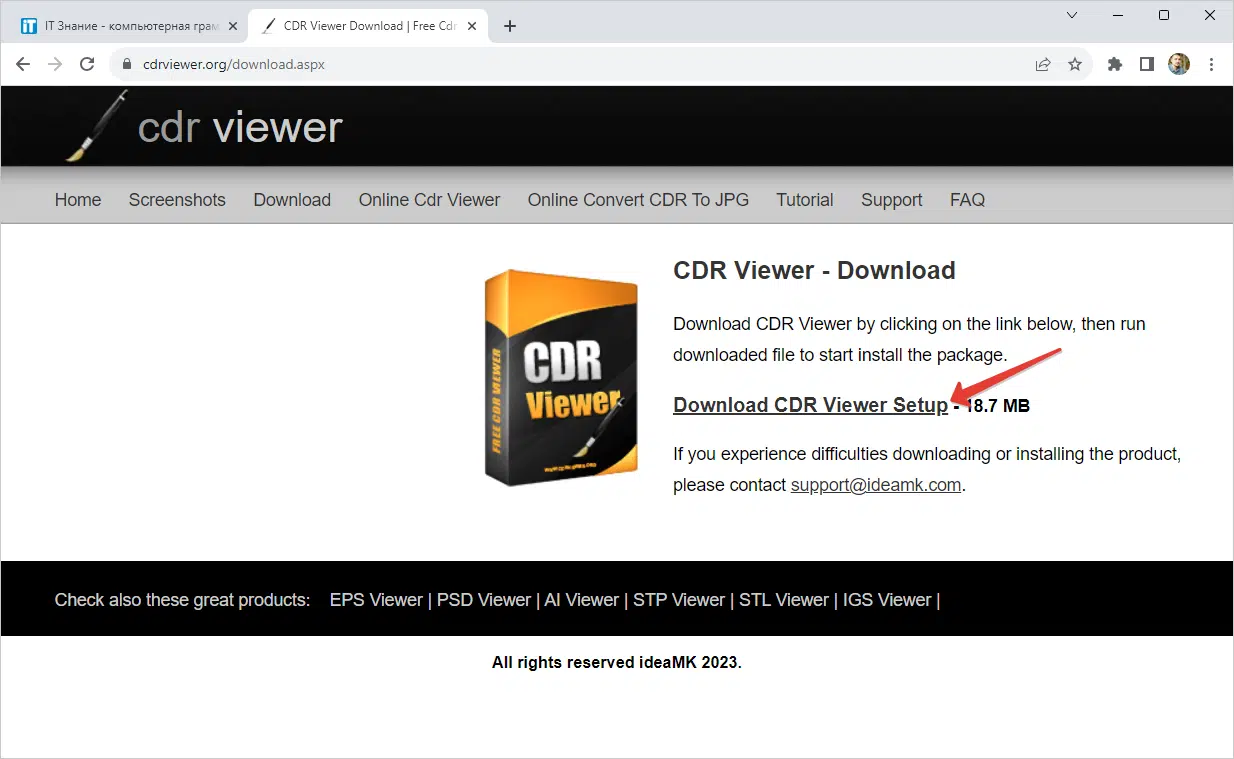Image resolution: width=1234 pixels, height=759 pixels.
Task: Open the Support page
Action: (891, 200)
